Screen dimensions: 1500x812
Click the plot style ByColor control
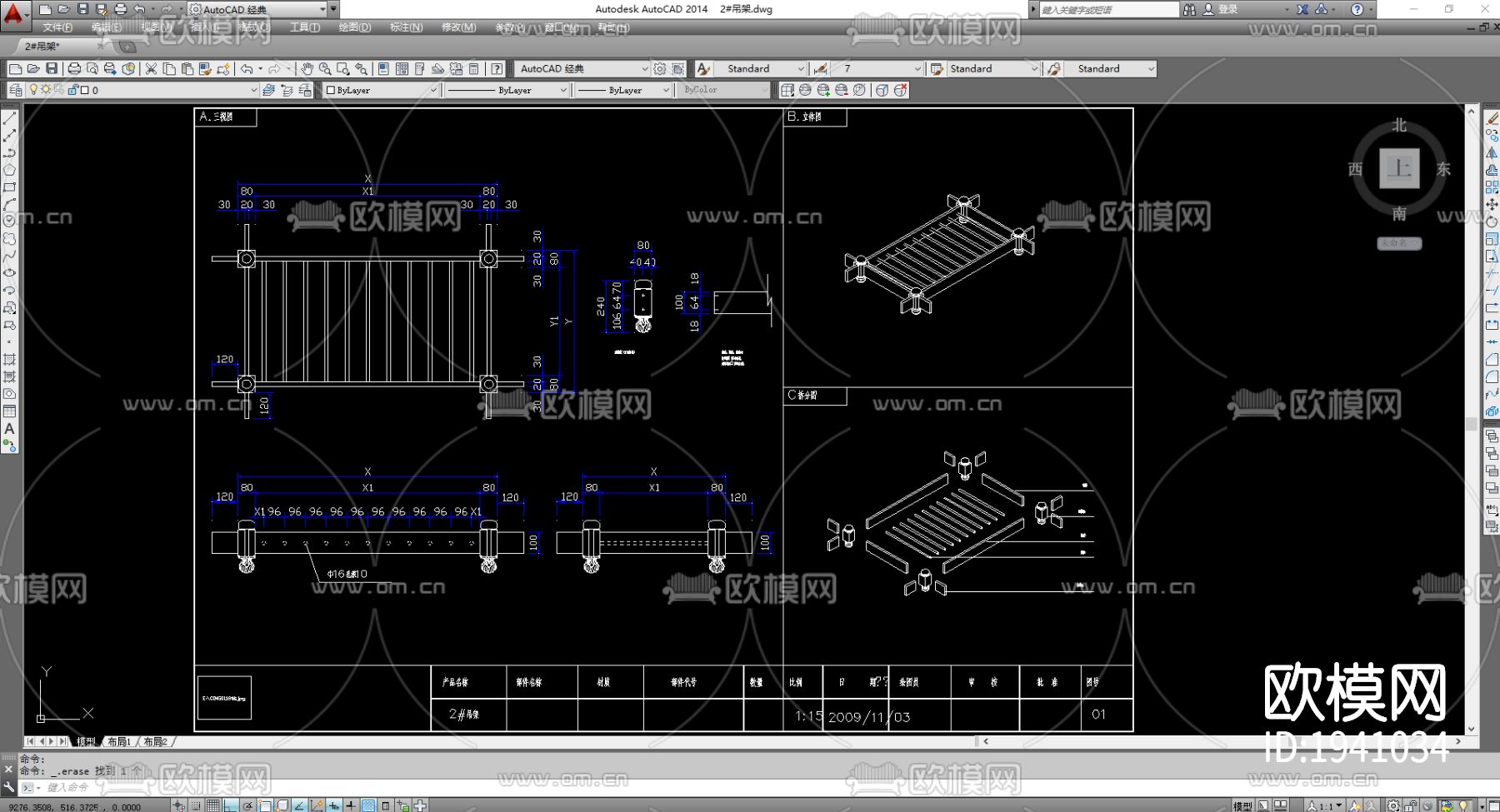click(x=723, y=90)
